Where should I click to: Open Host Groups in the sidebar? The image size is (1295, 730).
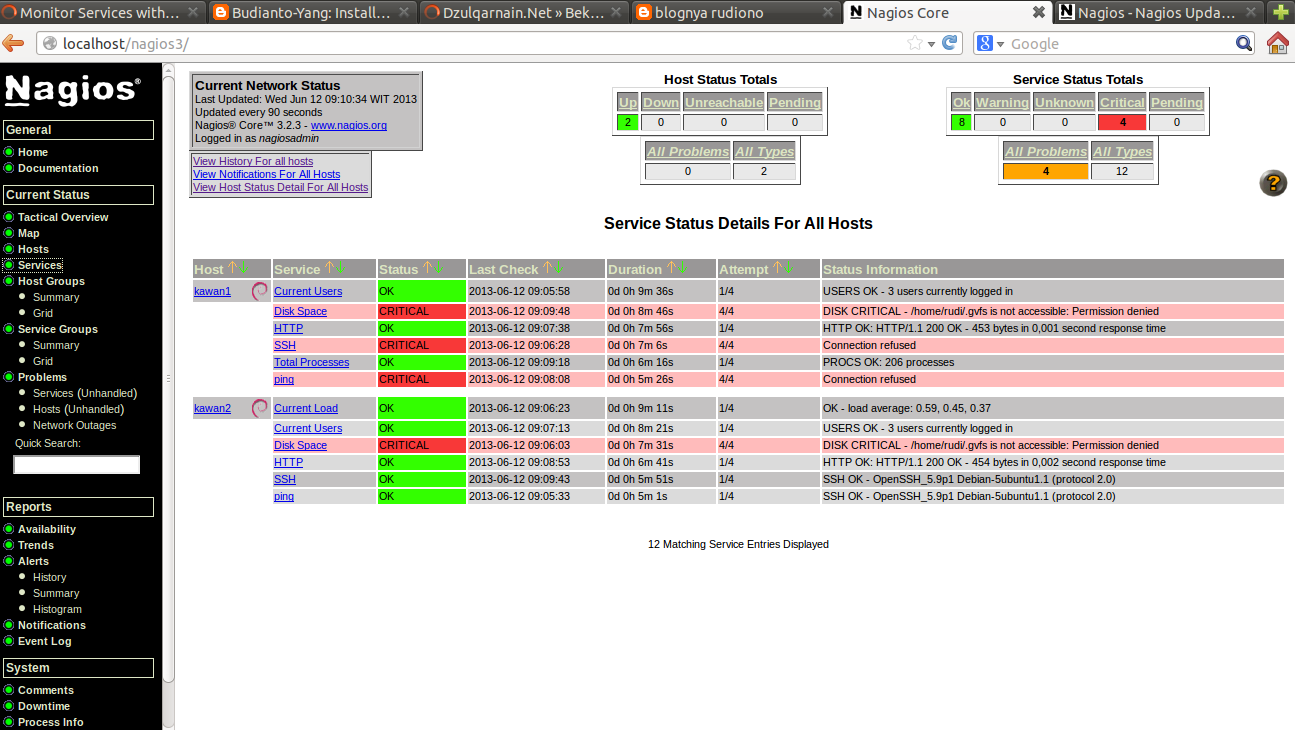pyautogui.click(x=51, y=281)
